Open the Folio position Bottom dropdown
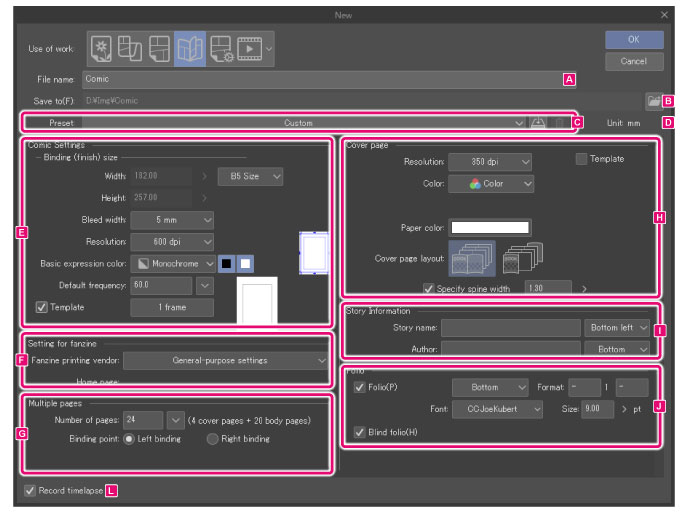Viewport: 693px width, 512px height. (x=490, y=387)
